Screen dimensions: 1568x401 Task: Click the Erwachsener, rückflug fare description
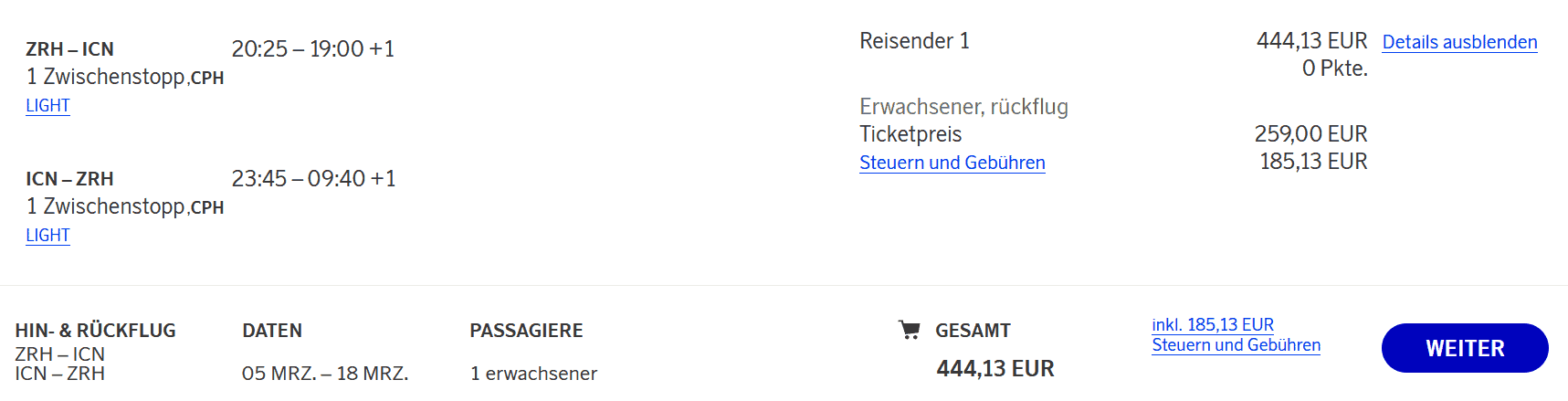coord(963,107)
